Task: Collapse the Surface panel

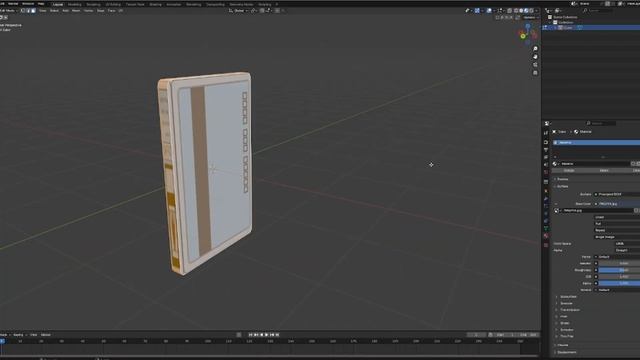Action: pos(561,186)
